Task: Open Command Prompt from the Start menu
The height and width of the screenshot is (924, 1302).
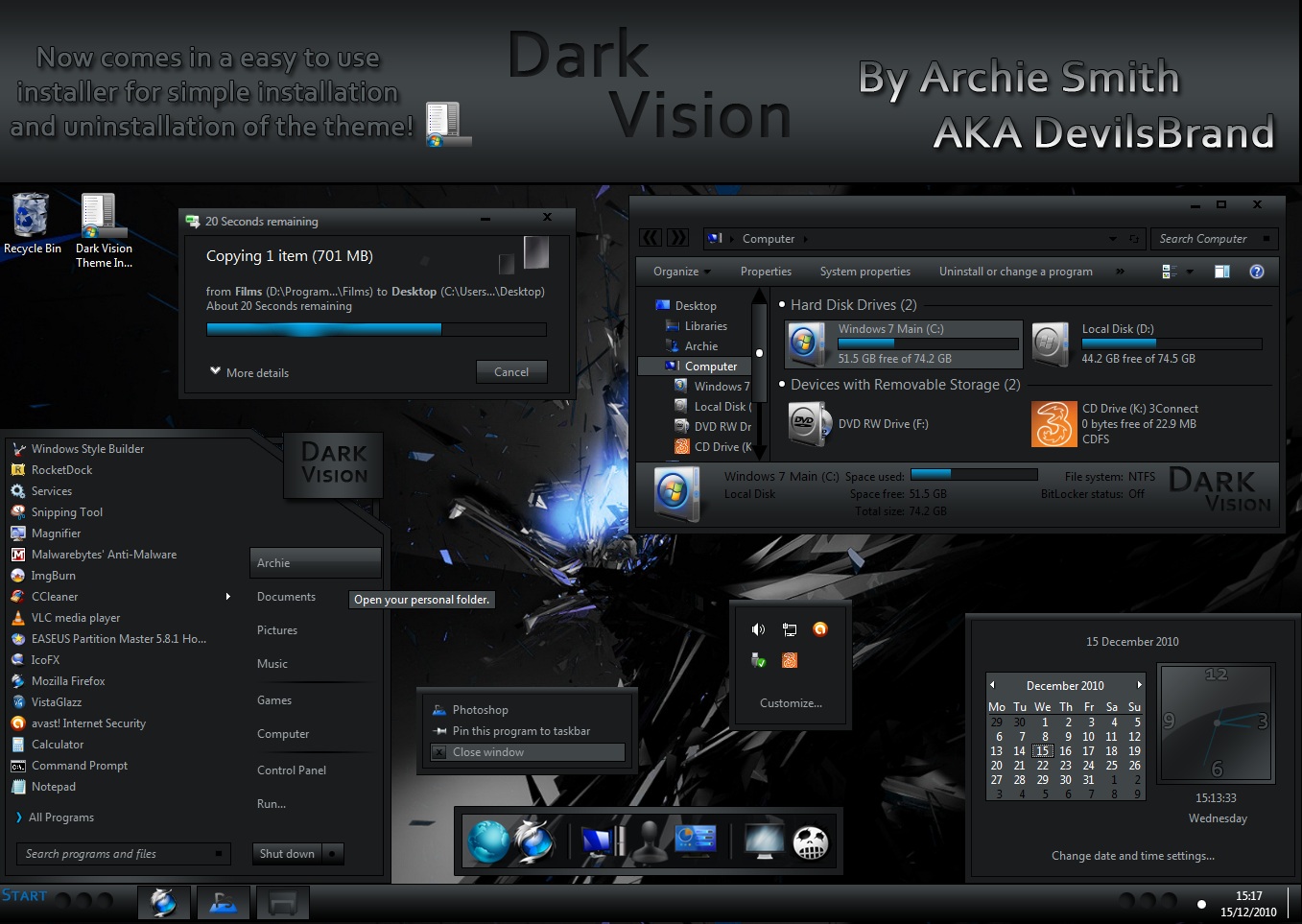Action: coord(80,766)
